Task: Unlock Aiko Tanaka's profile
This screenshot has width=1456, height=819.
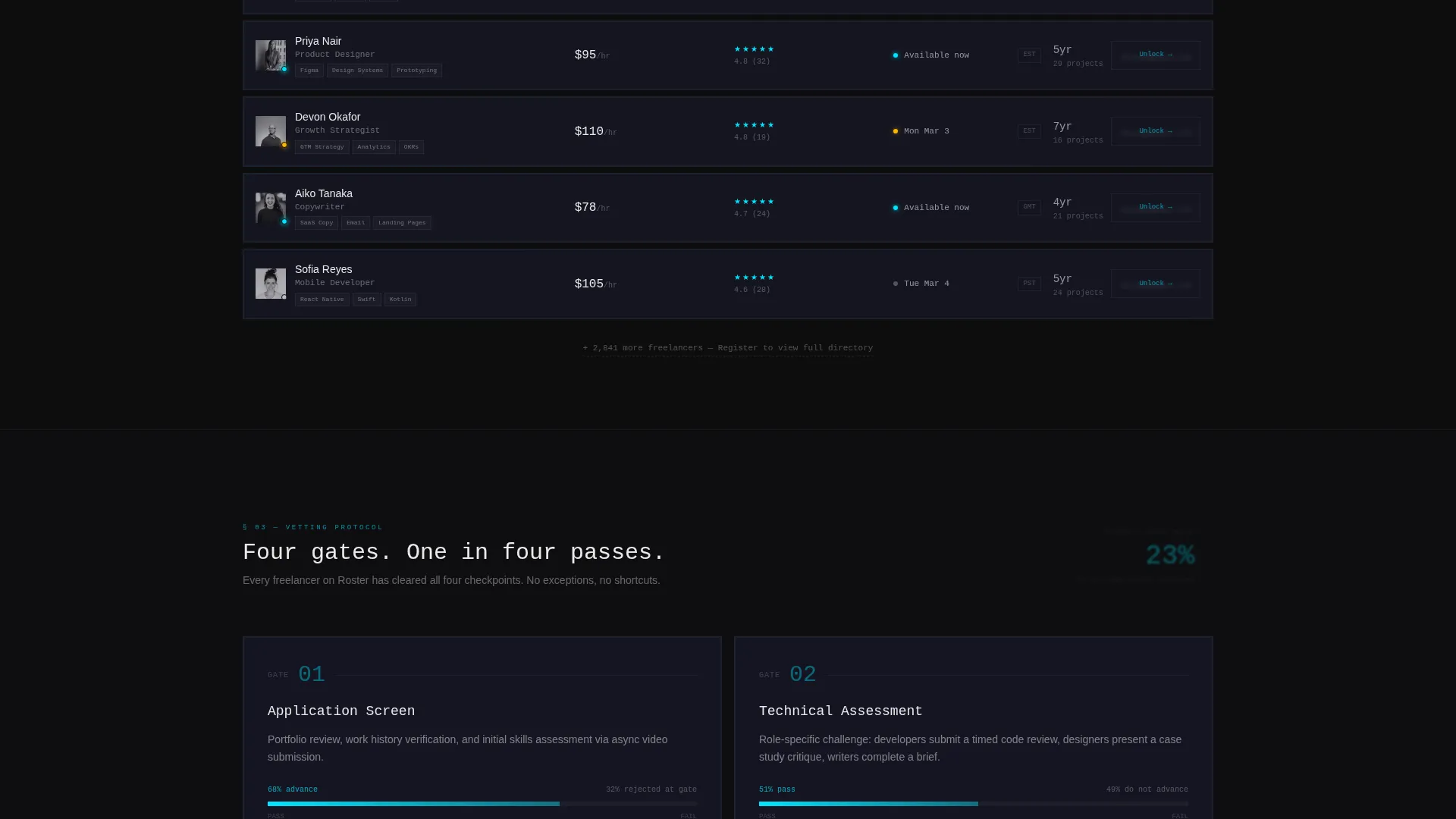Action: (1155, 207)
